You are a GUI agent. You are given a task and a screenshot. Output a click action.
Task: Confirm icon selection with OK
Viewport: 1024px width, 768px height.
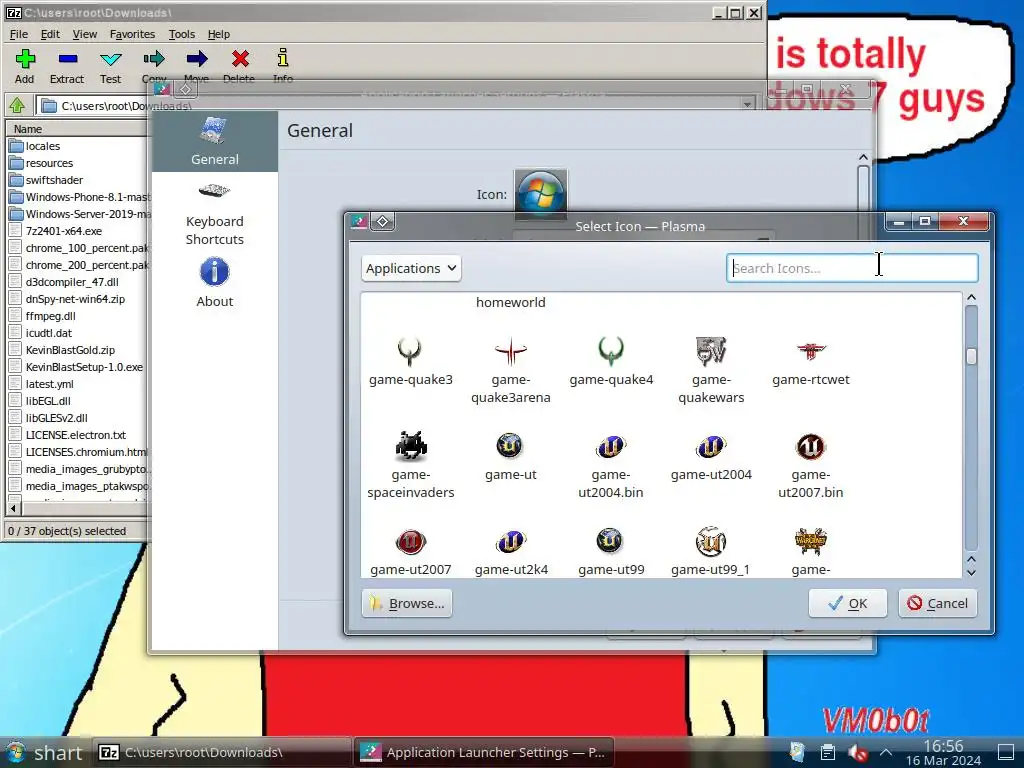click(848, 603)
